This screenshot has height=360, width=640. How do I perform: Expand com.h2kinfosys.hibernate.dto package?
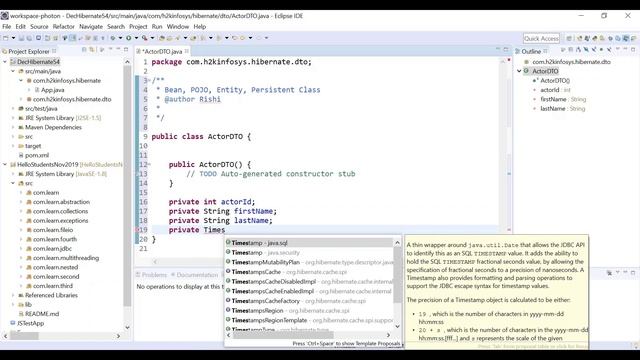tap(21, 99)
